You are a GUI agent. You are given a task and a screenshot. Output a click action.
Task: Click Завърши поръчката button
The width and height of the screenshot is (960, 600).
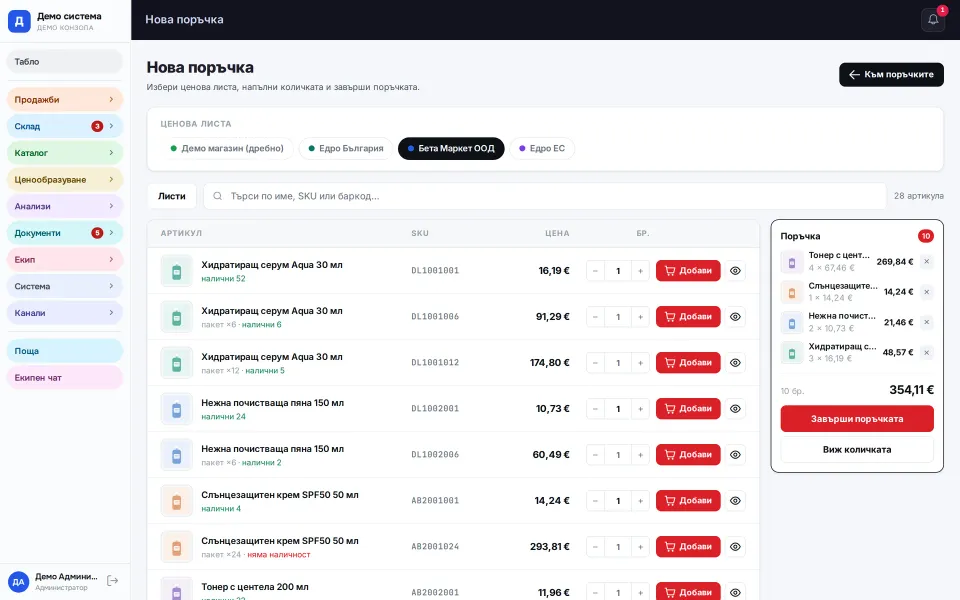click(x=857, y=419)
